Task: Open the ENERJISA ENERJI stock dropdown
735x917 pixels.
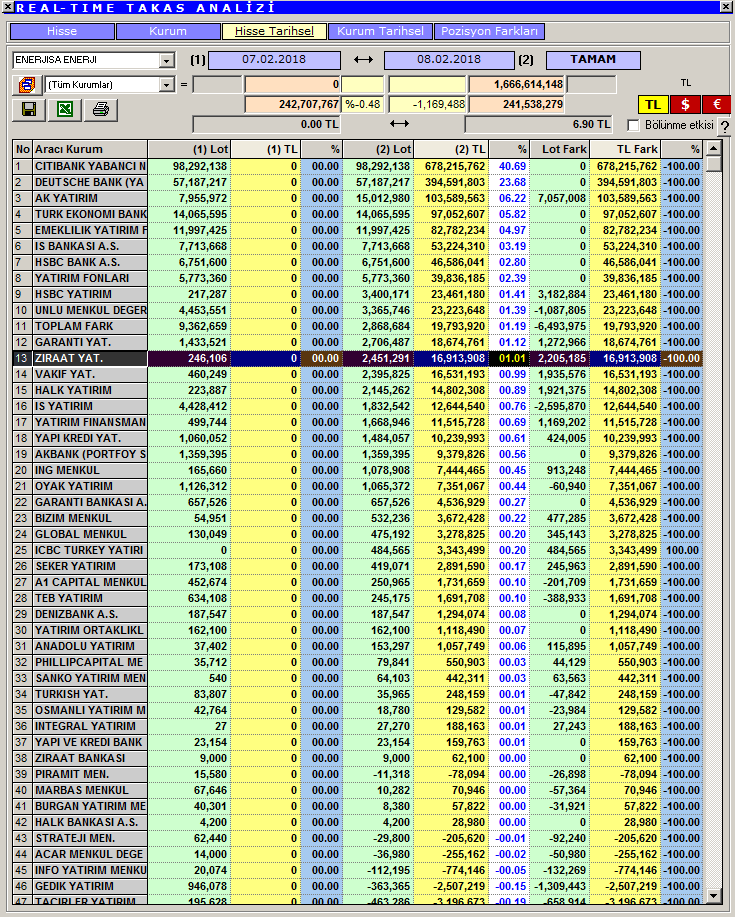Action: click(x=167, y=60)
